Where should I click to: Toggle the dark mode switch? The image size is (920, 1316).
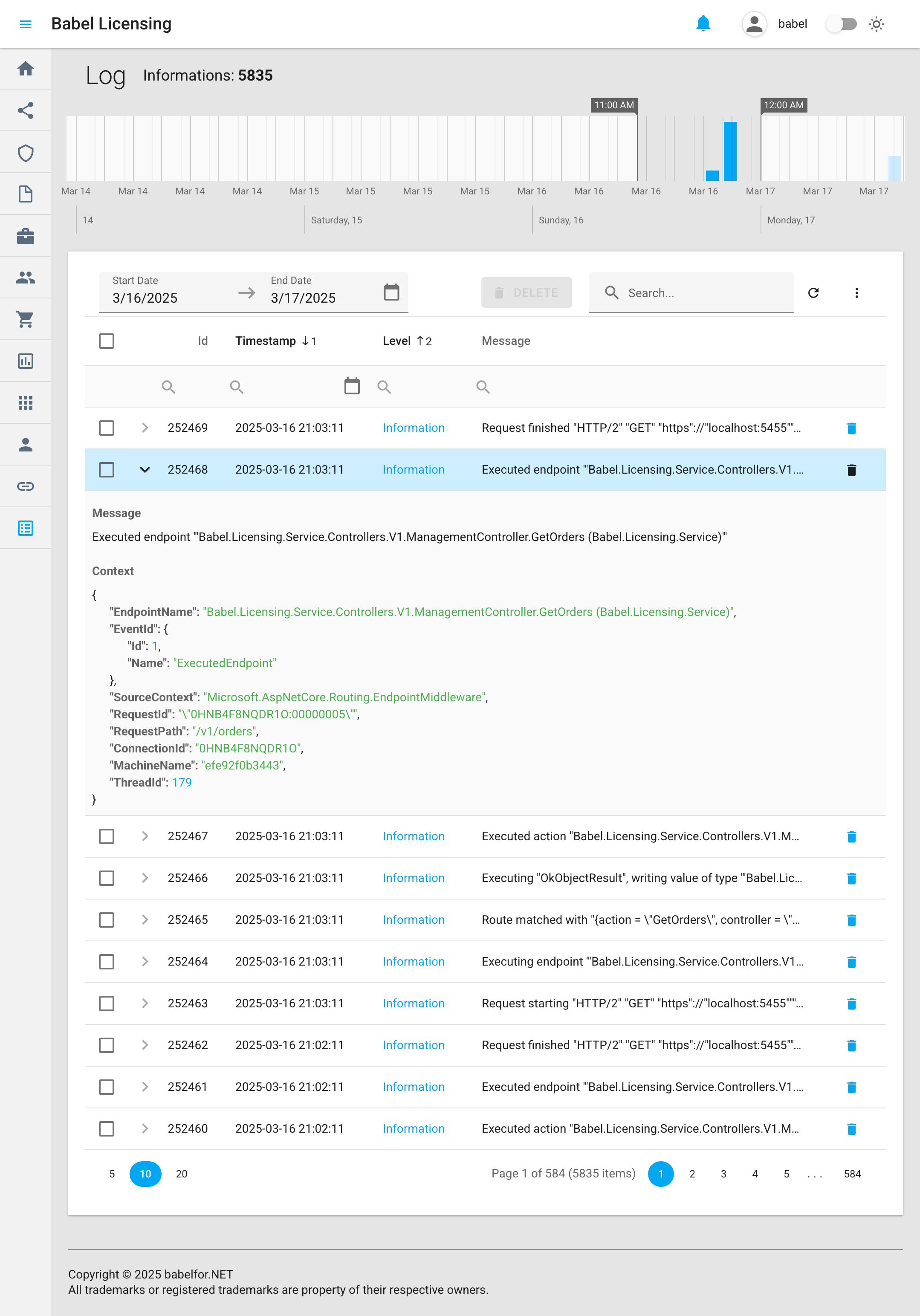(x=841, y=24)
